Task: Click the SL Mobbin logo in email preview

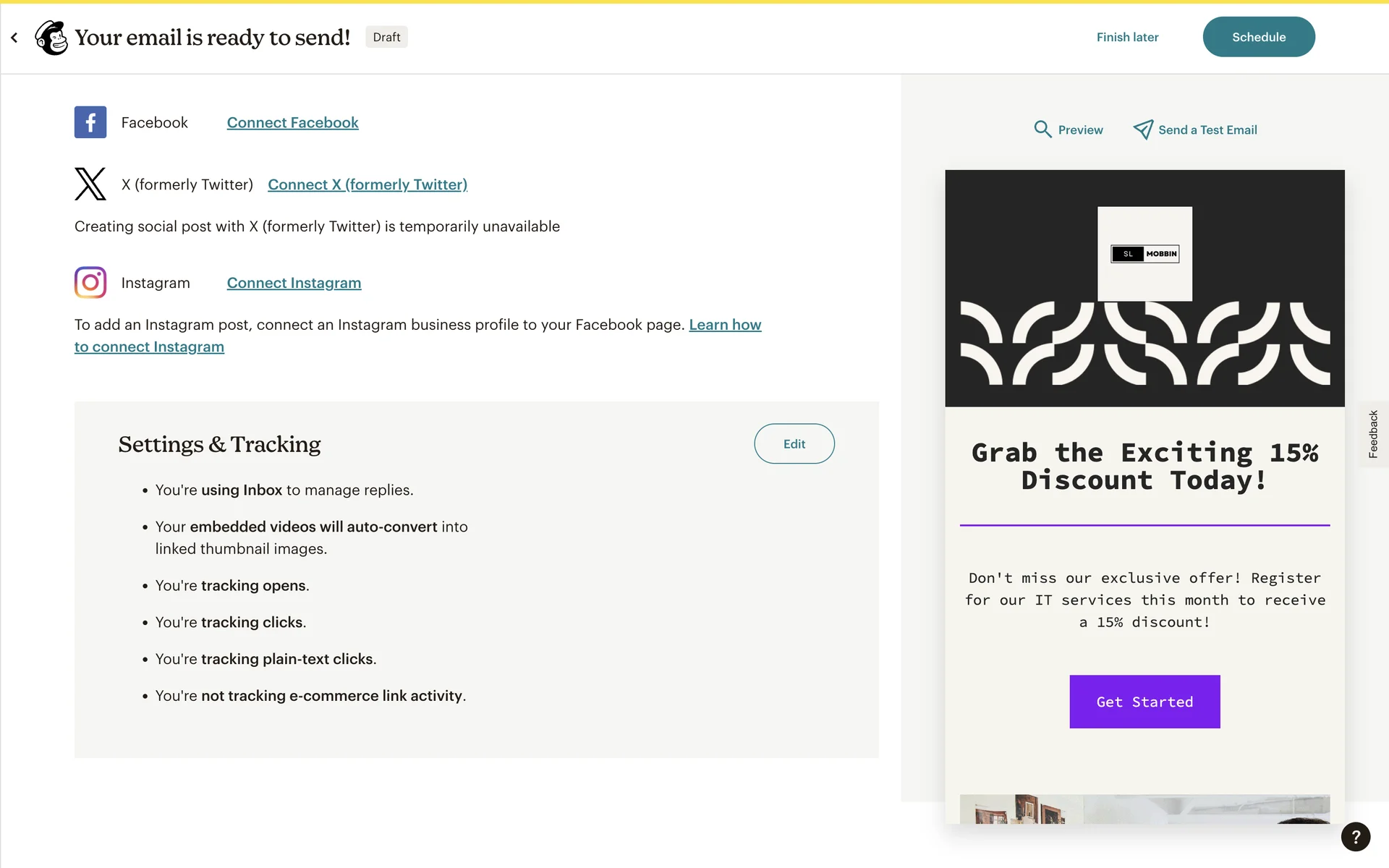Action: [x=1144, y=254]
